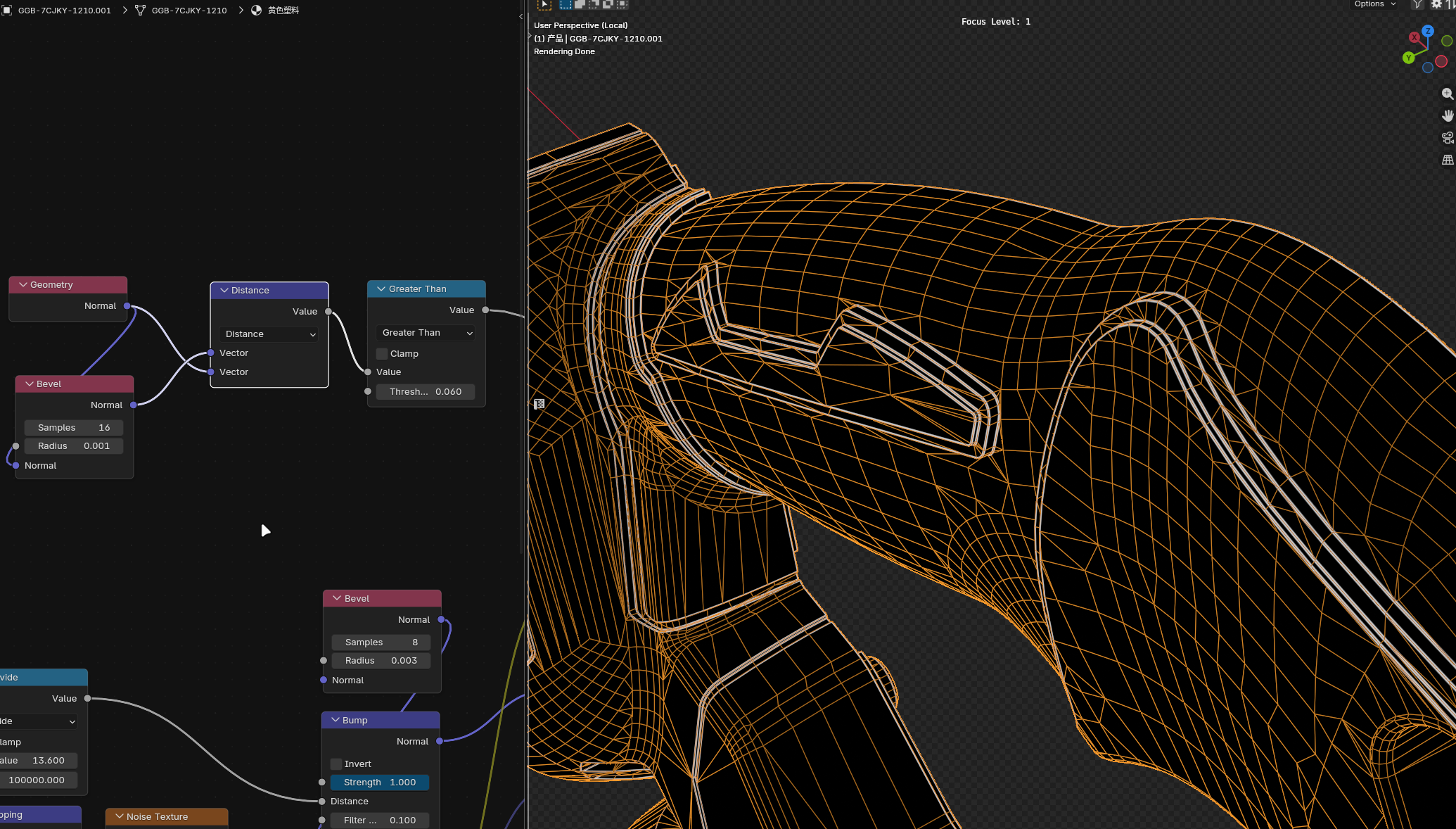The width and height of the screenshot is (1456, 829).
Task: Click the Geometry node Normal output socket
Action: coord(127,306)
